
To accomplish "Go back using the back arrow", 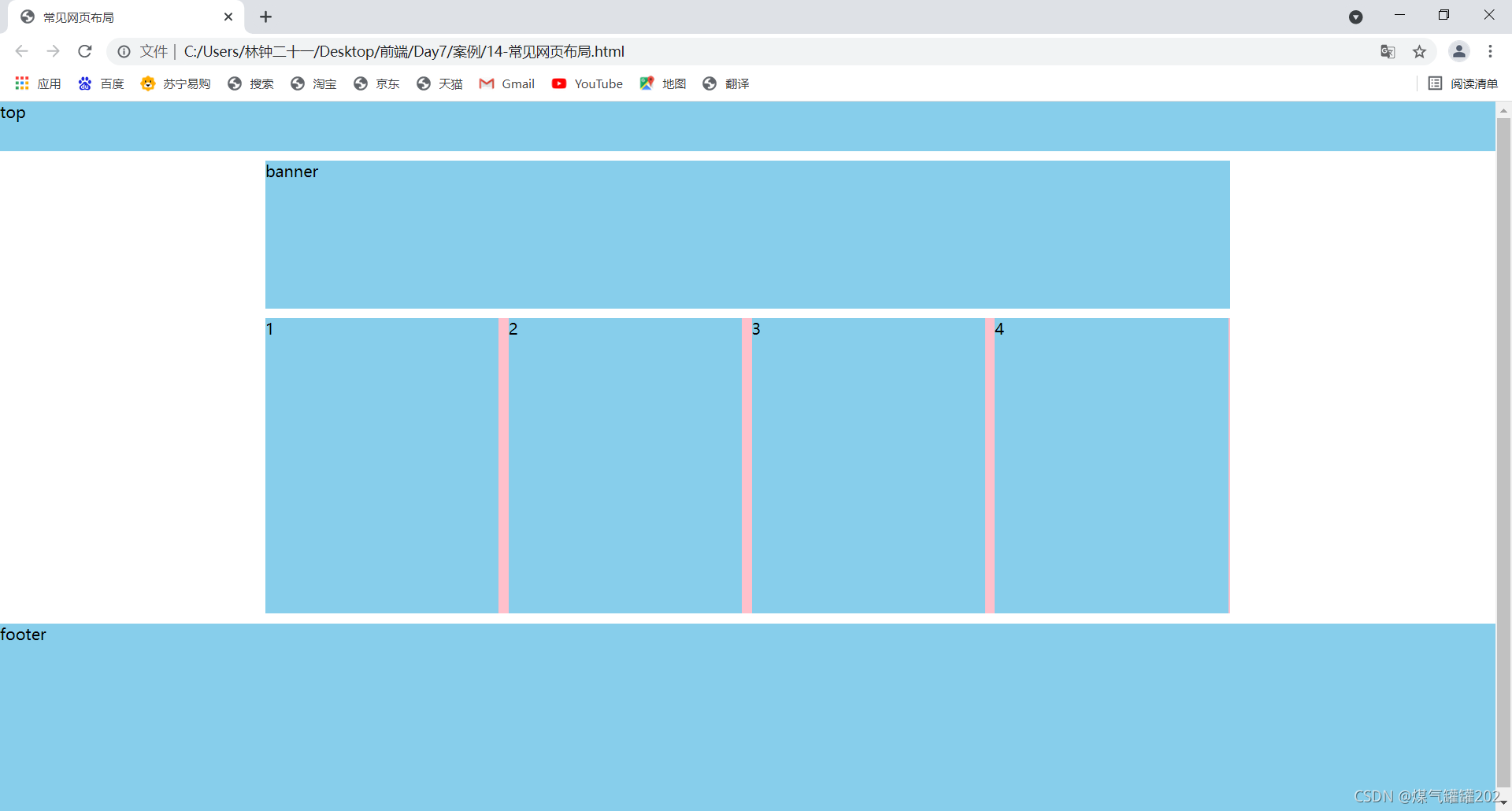I will pyautogui.click(x=22, y=51).
